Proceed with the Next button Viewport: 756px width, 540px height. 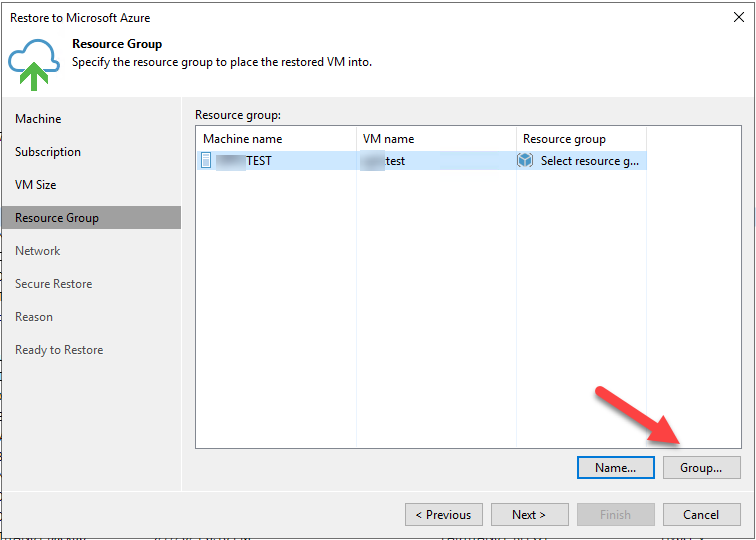(x=529, y=514)
